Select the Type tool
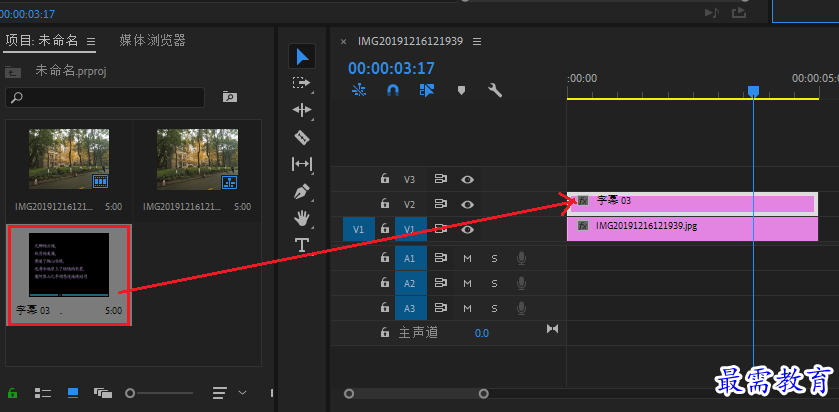The width and height of the screenshot is (839, 412). coord(302,246)
